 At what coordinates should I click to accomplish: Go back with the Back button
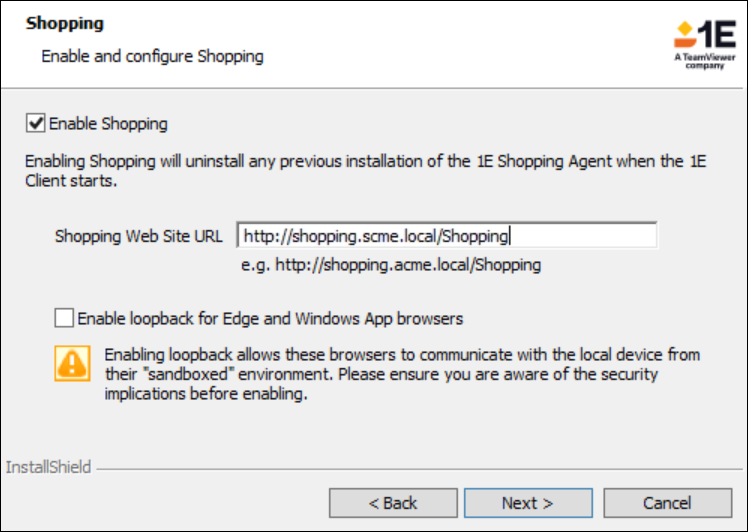393,503
